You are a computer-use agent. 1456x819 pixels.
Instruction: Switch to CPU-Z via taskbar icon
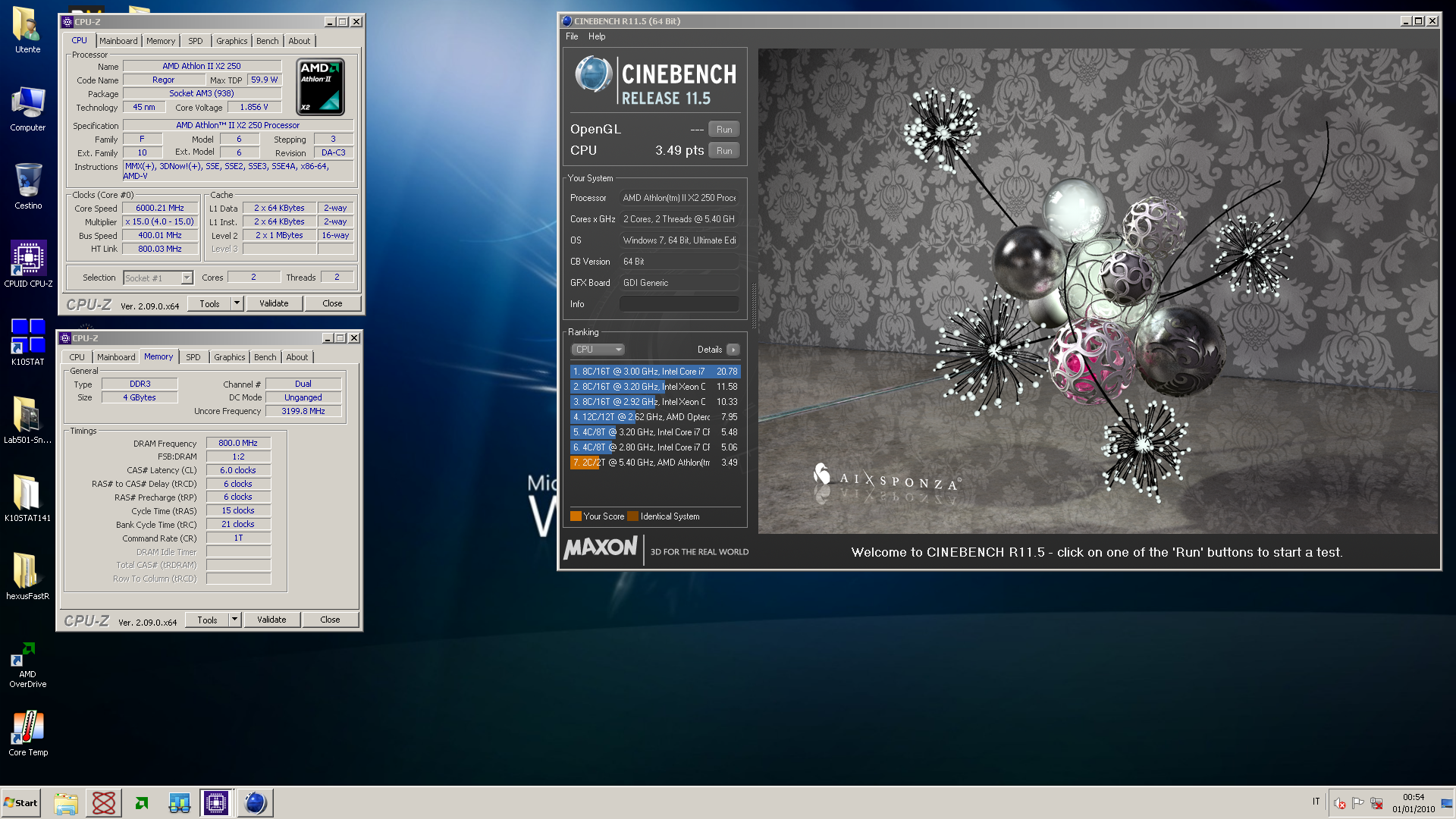pyautogui.click(x=216, y=803)
